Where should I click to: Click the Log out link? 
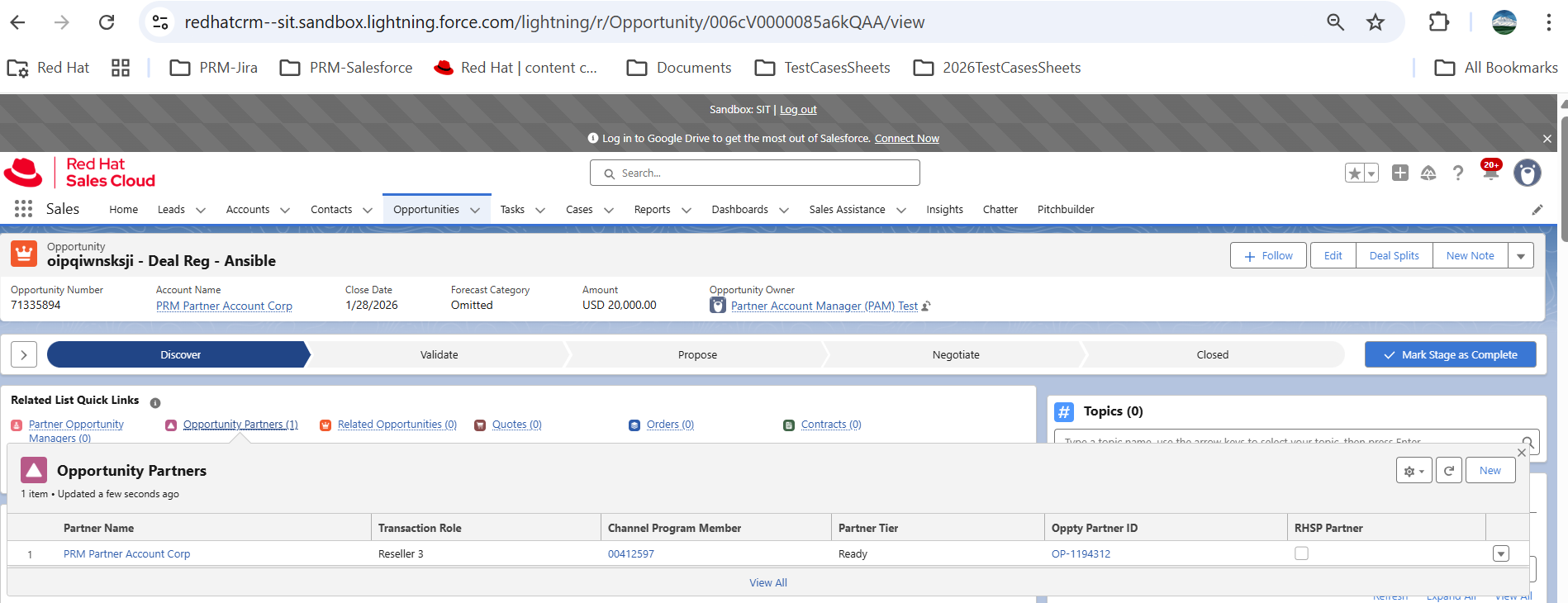pos(798,110)
